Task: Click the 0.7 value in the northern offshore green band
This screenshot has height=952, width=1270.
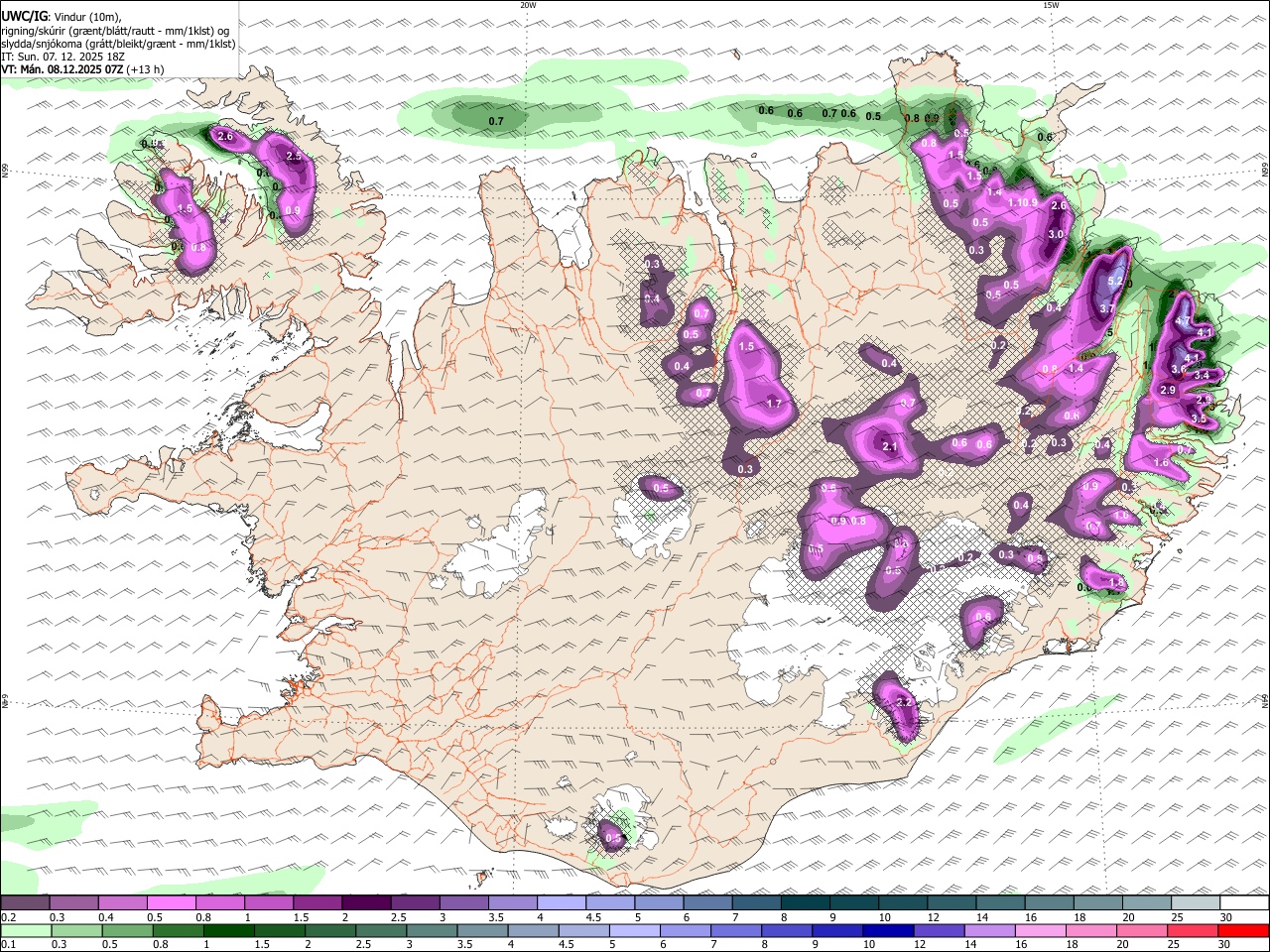Action: (x=496, y=121)
